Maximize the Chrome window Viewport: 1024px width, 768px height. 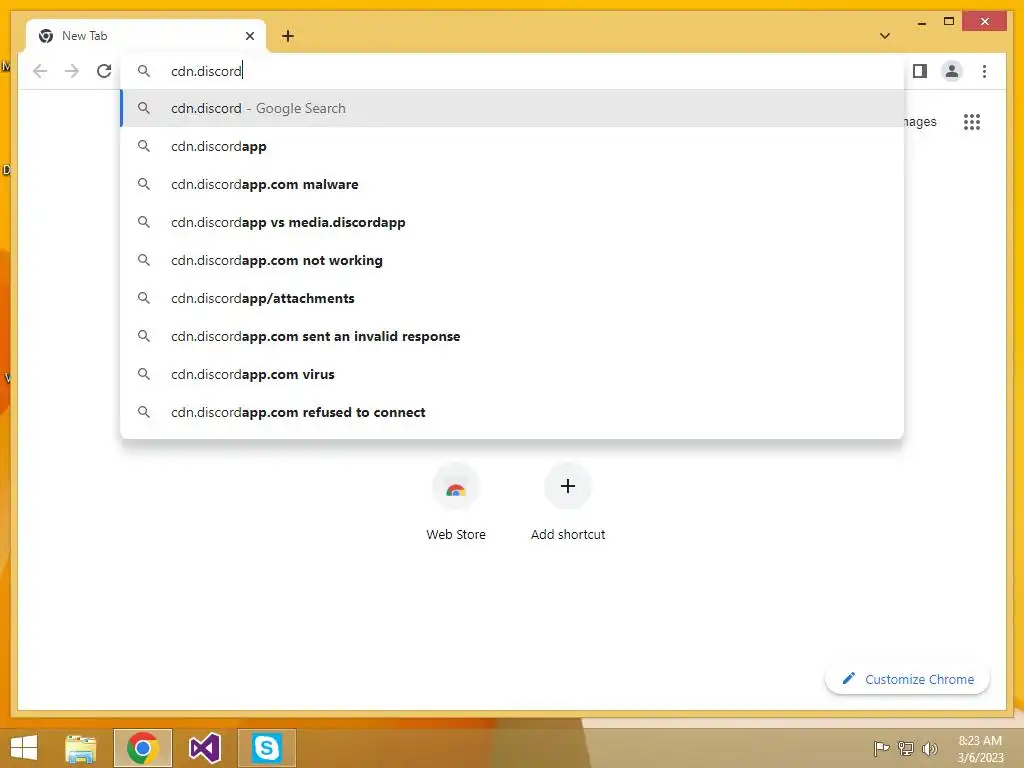949,22
